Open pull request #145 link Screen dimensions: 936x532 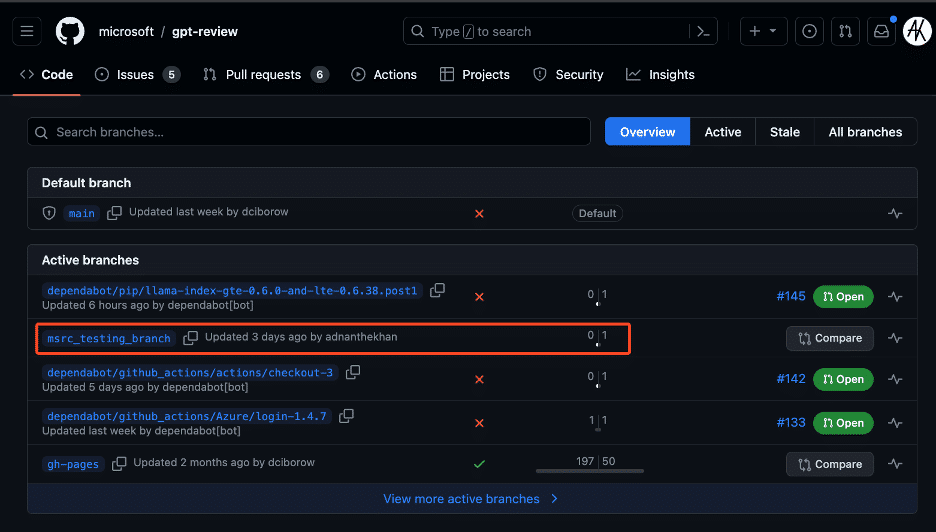pyautogui.click(x=790, y=296)
